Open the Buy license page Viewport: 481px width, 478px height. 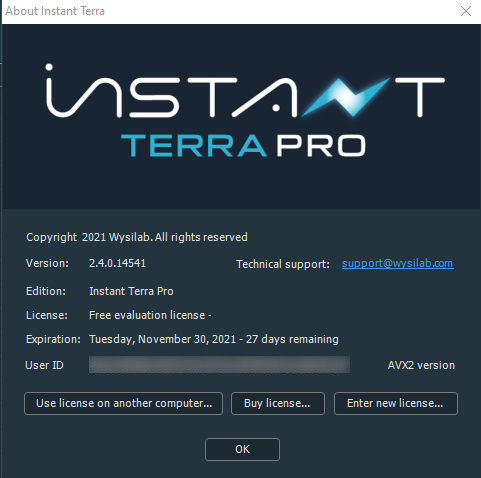[x=278, y=403]
